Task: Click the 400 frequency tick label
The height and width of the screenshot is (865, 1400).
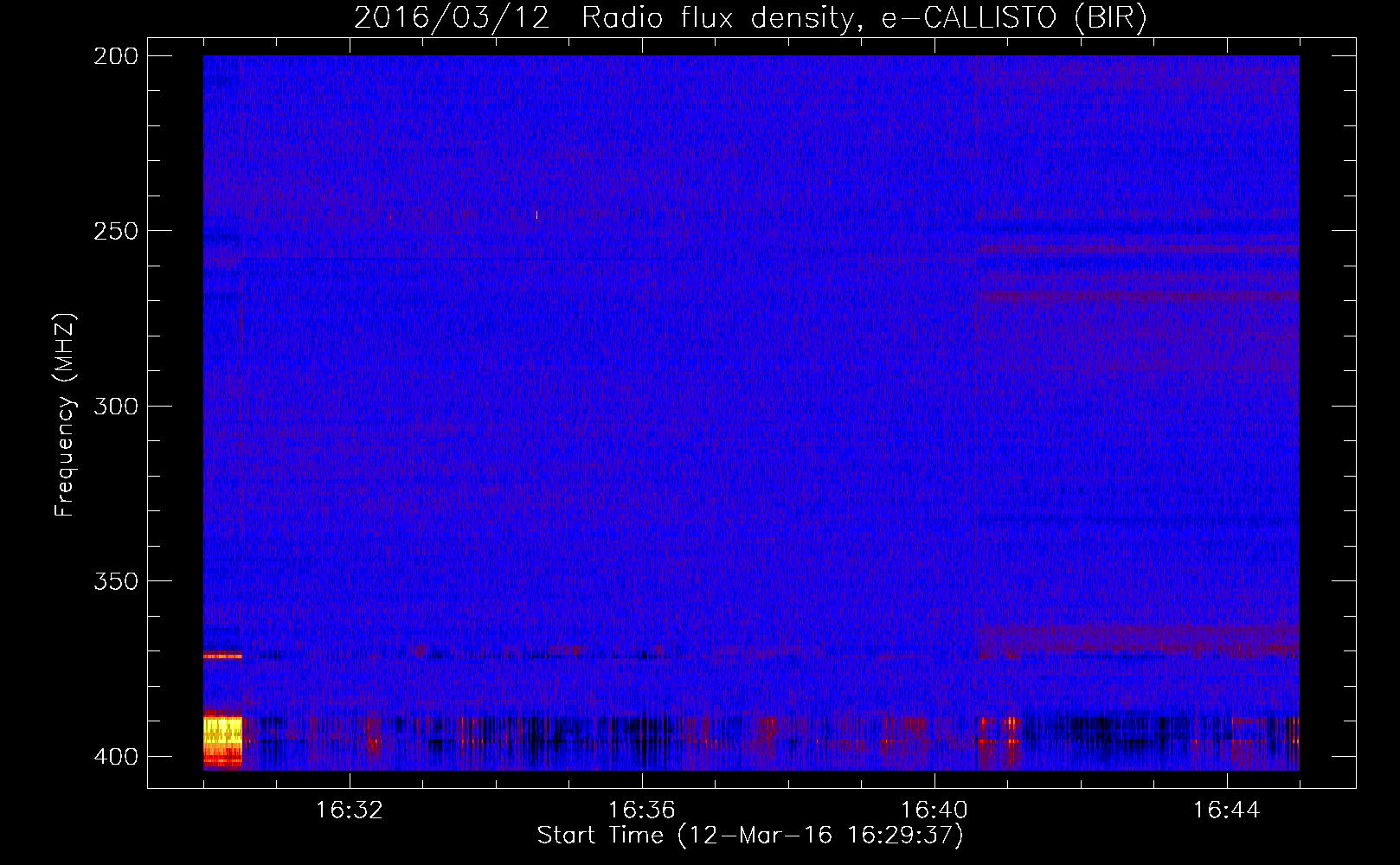Action: (x=116, y=756)
